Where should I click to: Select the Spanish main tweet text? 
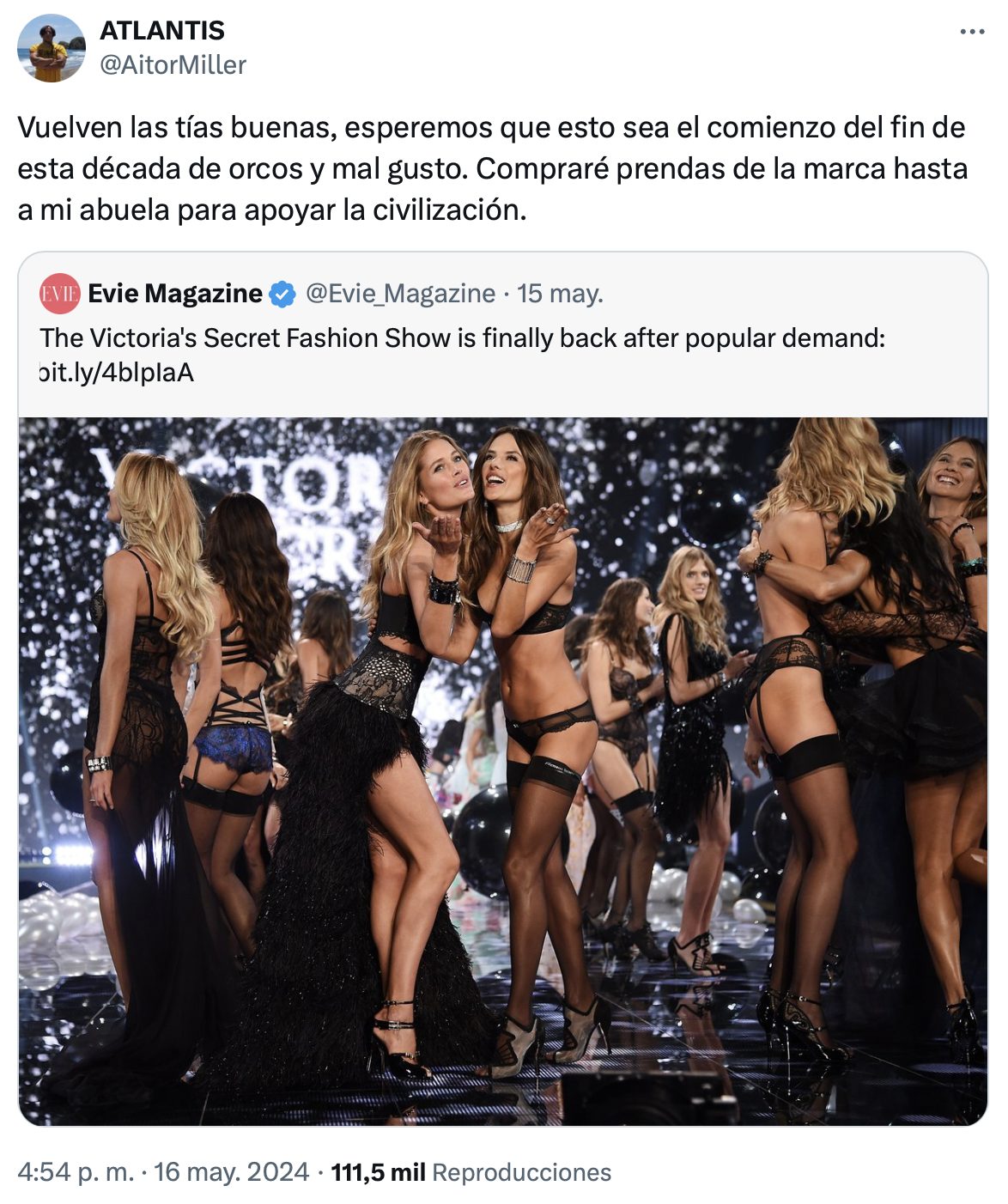tap(493, 168)
